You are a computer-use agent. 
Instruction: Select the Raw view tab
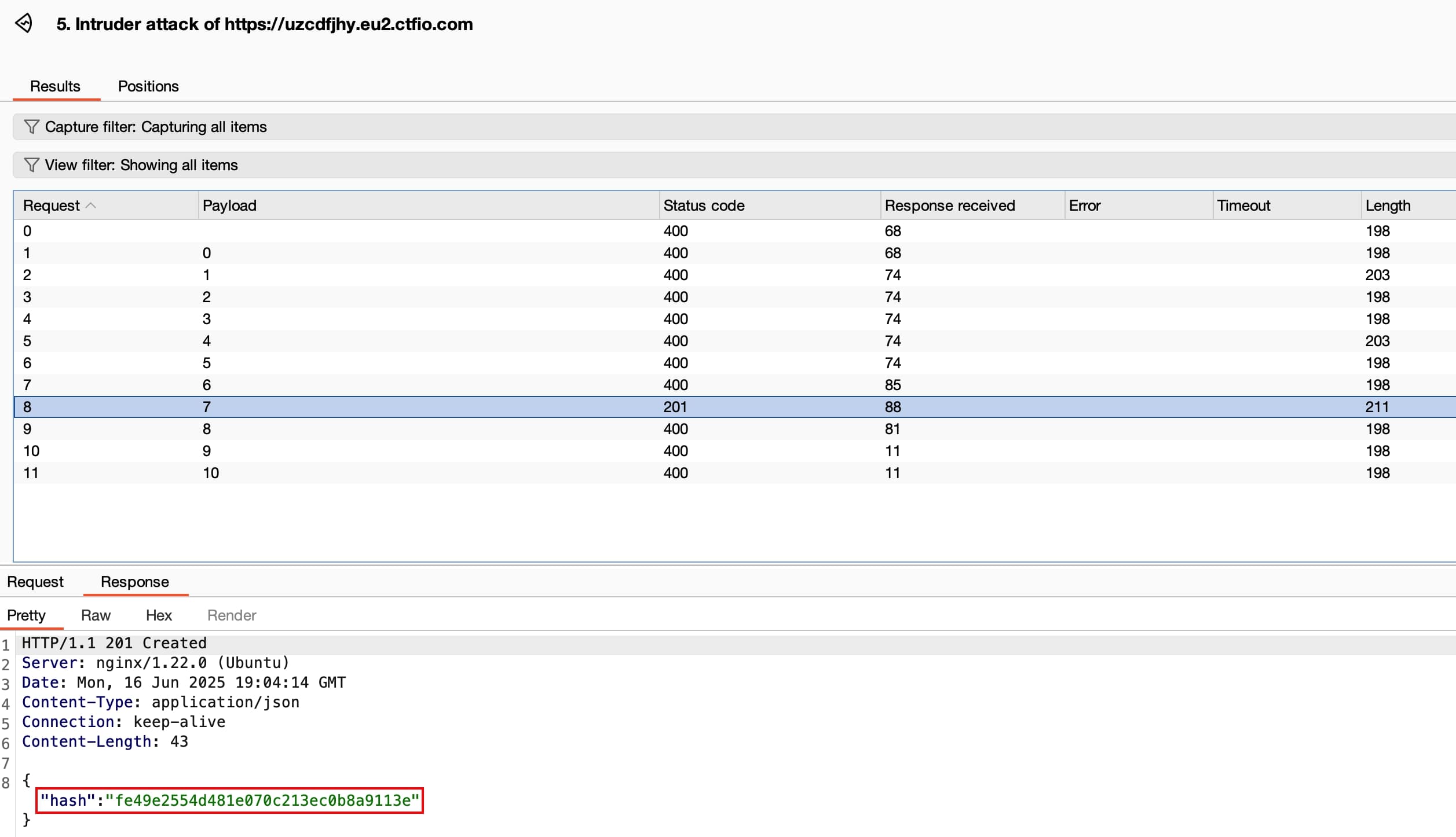click(x=96, y=615)
